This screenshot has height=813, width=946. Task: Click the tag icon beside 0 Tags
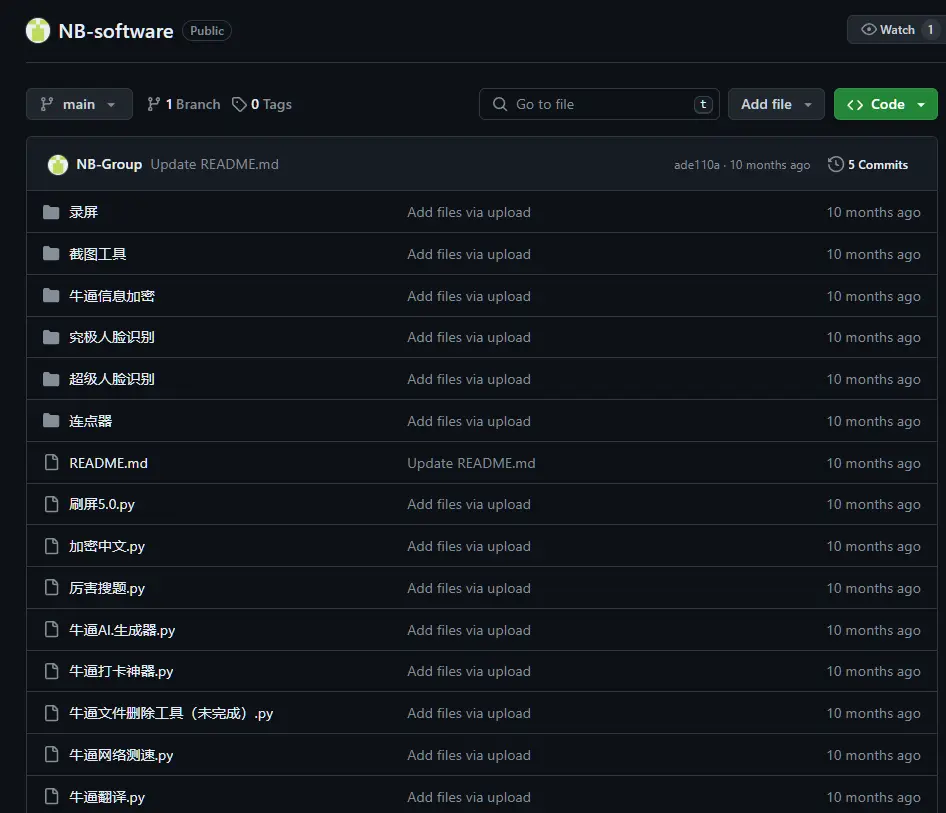coord(240,104)
